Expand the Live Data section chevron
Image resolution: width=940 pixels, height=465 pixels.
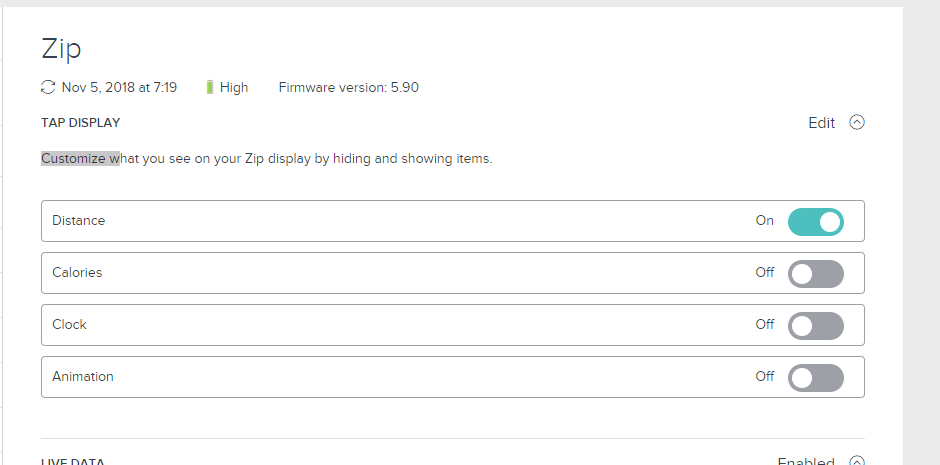856,461
